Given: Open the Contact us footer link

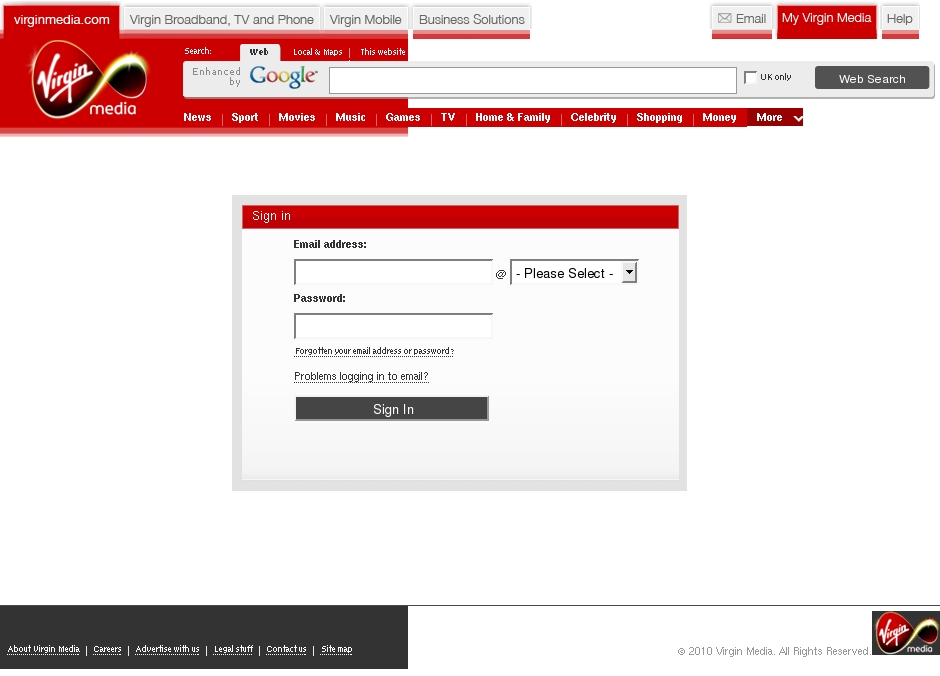Looking at the screenshot, I should (287, 649).
